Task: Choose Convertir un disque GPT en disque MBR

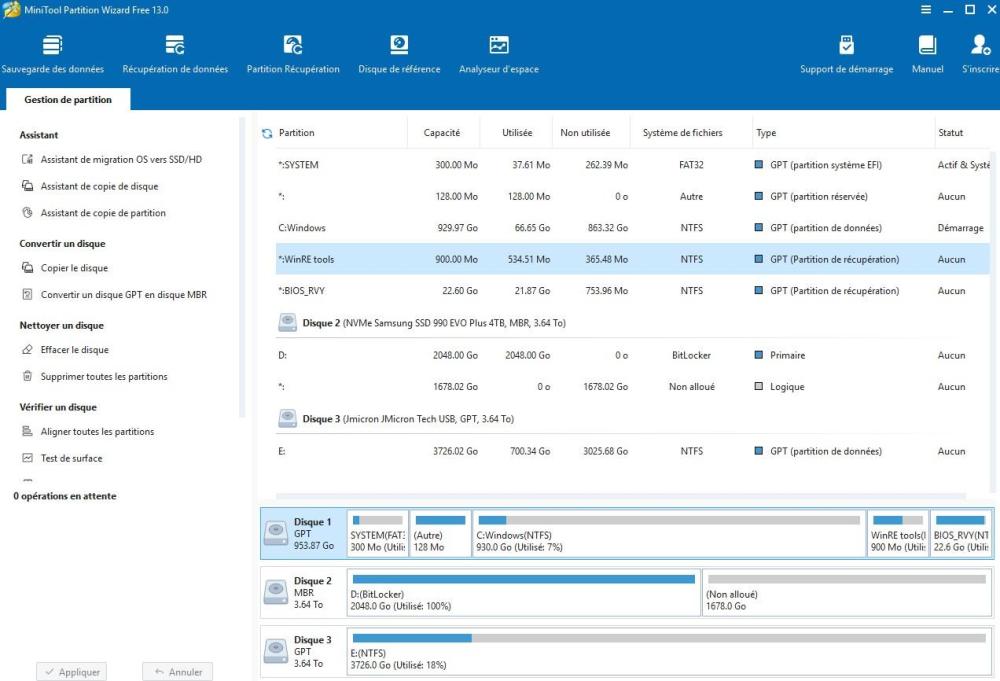Action: 123,295
